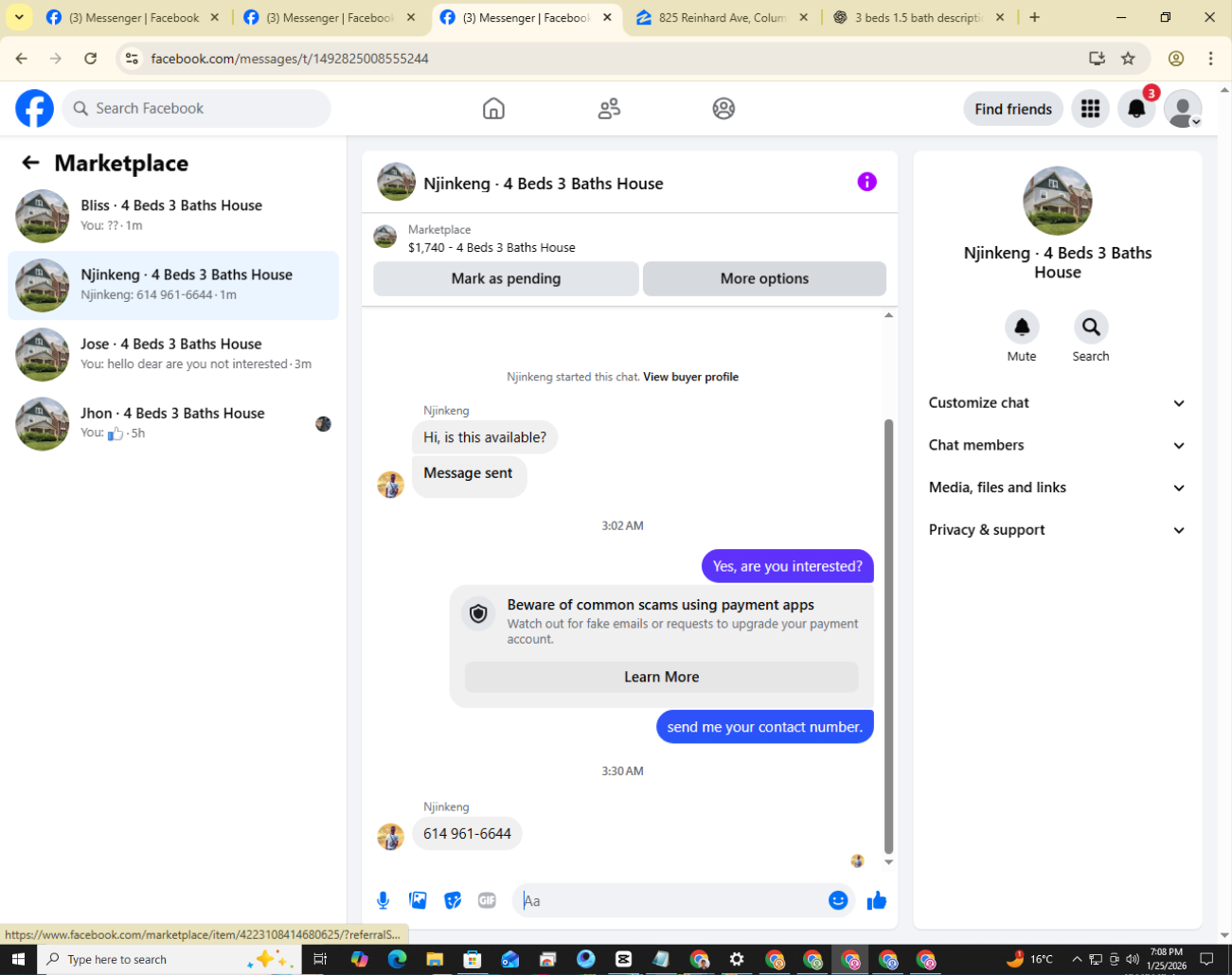Click the More options button
The width and height of the screenshot is (1232, 975).
764,278
